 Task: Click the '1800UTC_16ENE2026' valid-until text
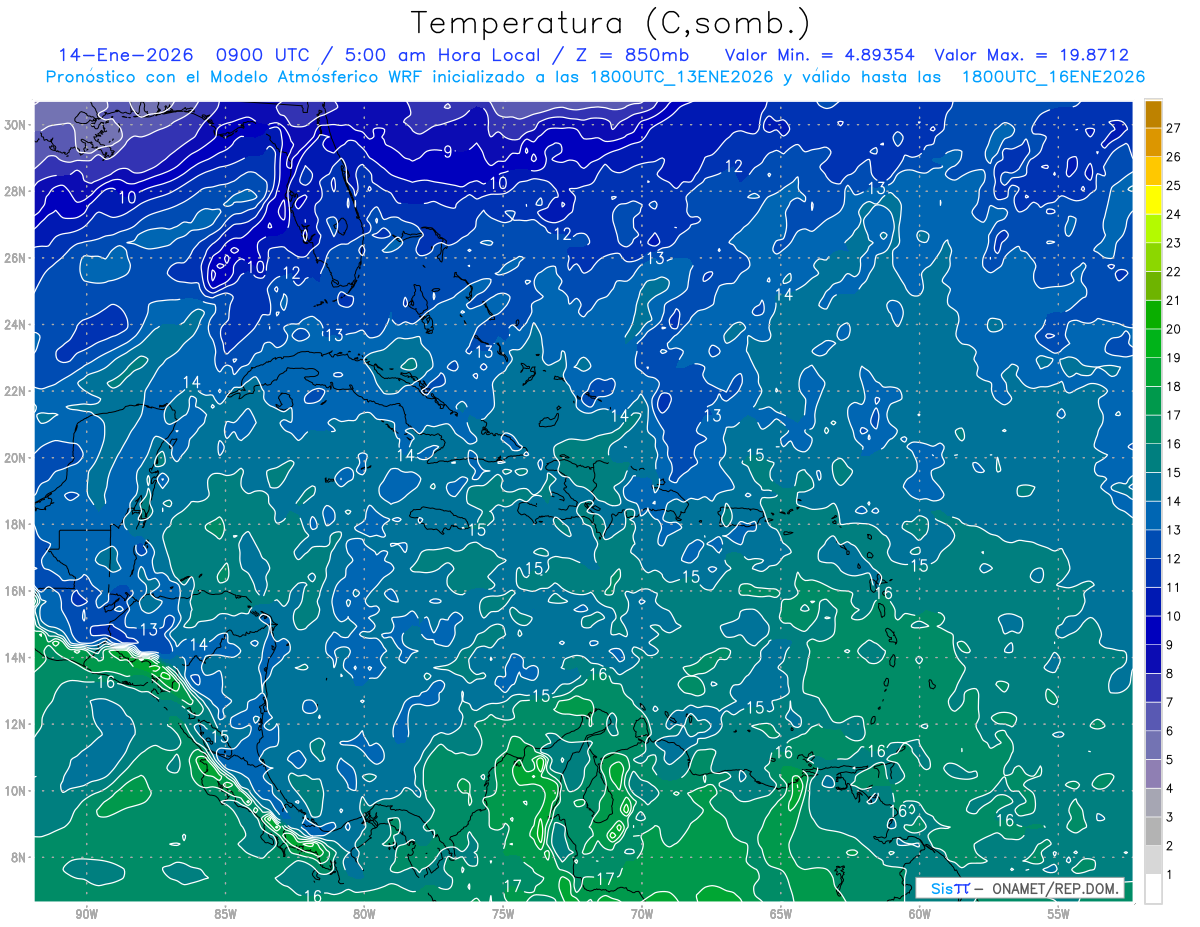(1053, 77)
